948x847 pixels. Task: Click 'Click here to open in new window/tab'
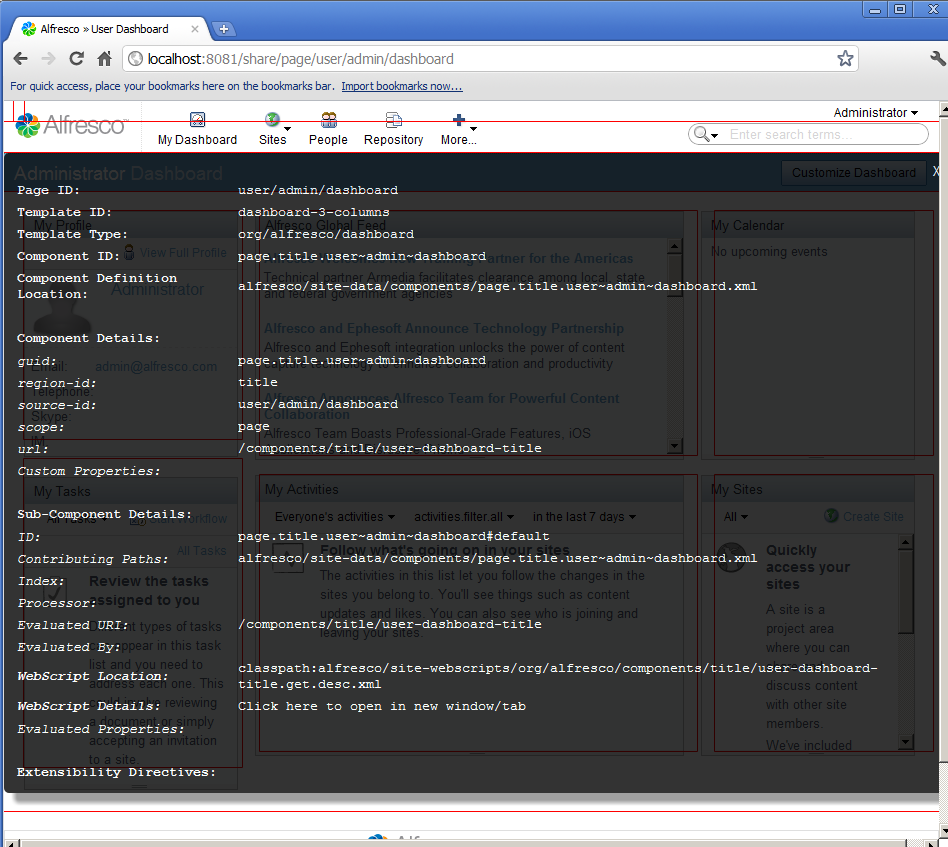[381, 706]
